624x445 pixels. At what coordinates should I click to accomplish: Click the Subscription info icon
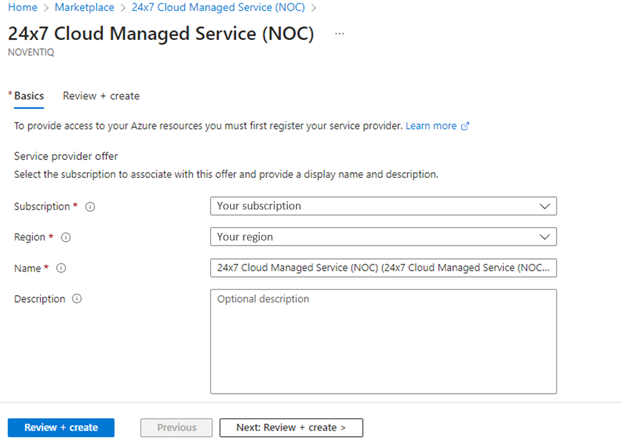click(90, 207)
